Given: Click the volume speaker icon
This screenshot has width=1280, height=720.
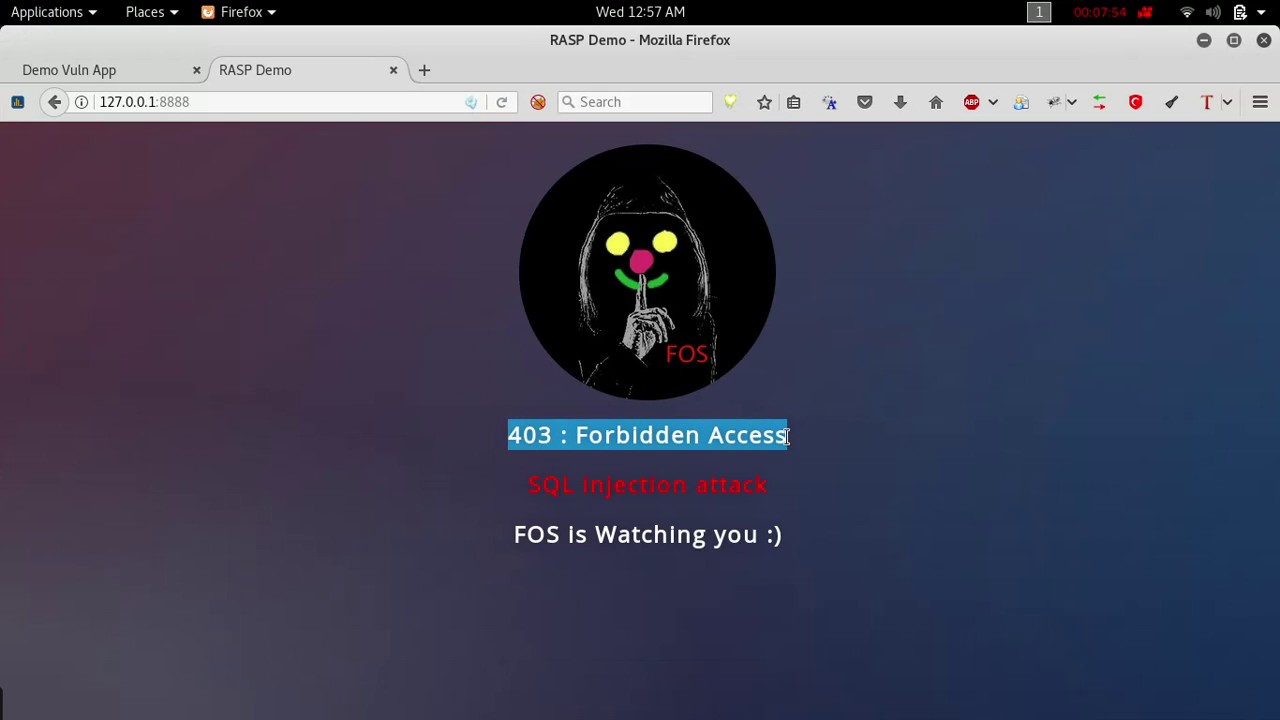Looking at the screenshot, I should [x=1213, y=12].
